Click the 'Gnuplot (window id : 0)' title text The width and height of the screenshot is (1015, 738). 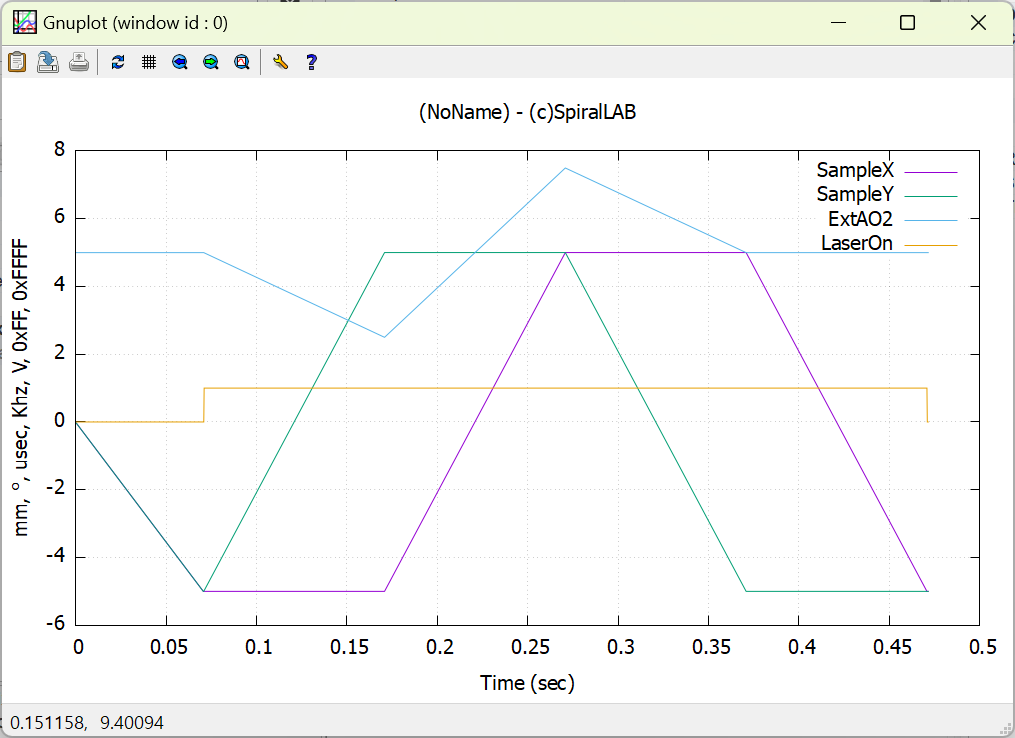point(135,23)
